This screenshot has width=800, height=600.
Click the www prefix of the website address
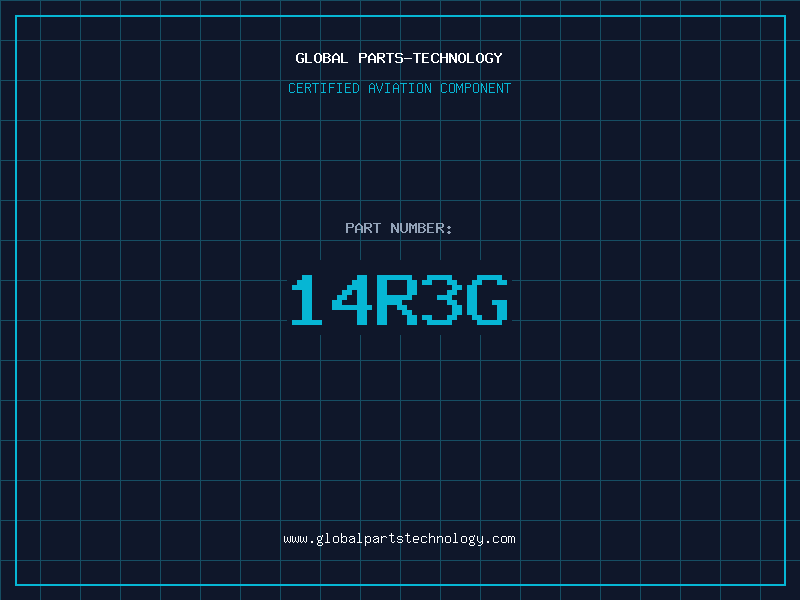(x=295, y=539)
